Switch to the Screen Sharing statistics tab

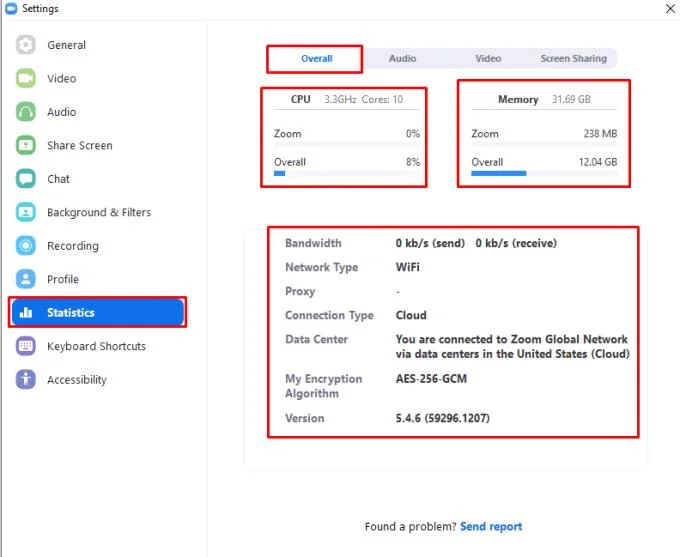573,59
